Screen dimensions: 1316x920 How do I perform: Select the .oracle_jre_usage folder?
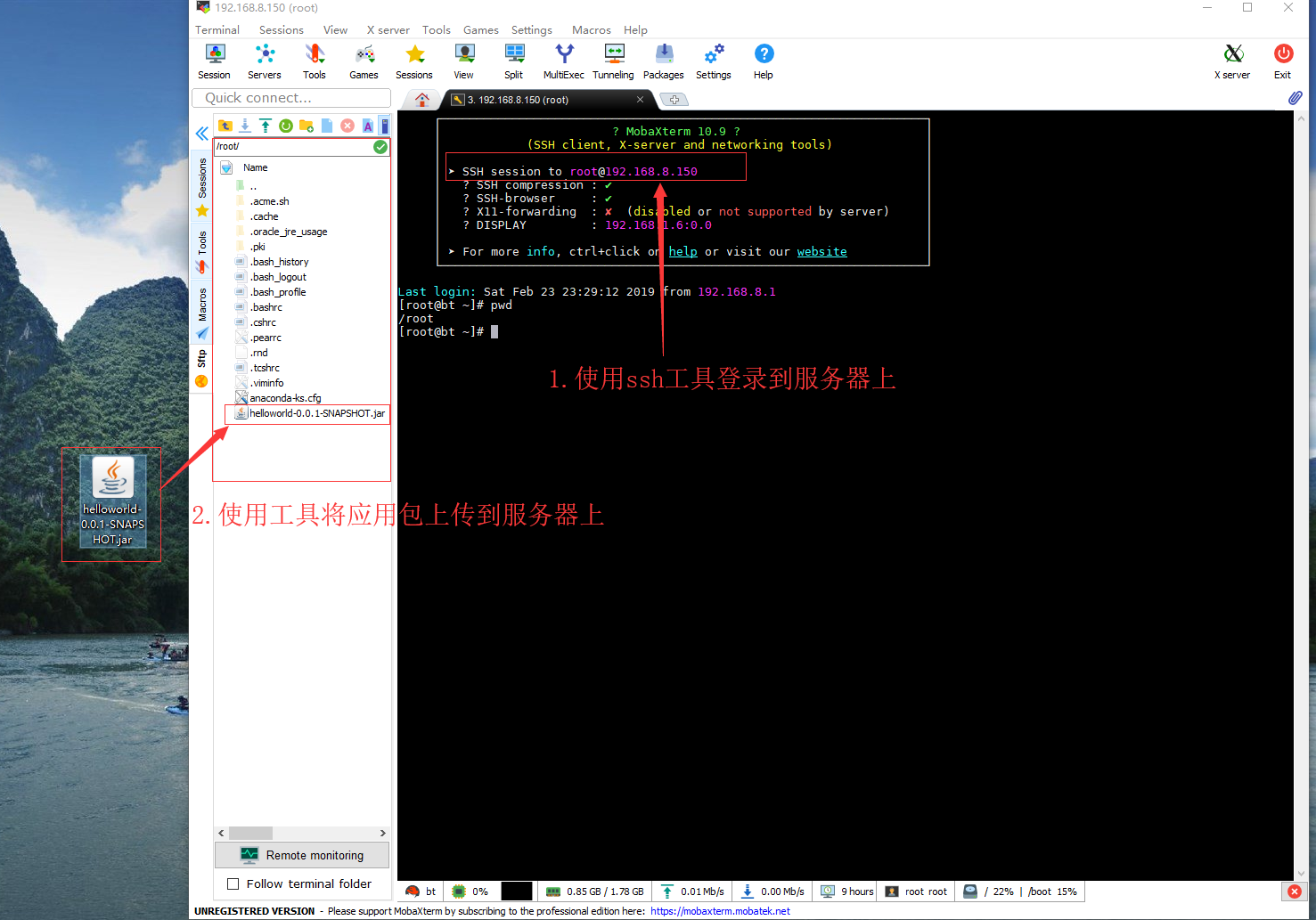[x=282, y=232]
